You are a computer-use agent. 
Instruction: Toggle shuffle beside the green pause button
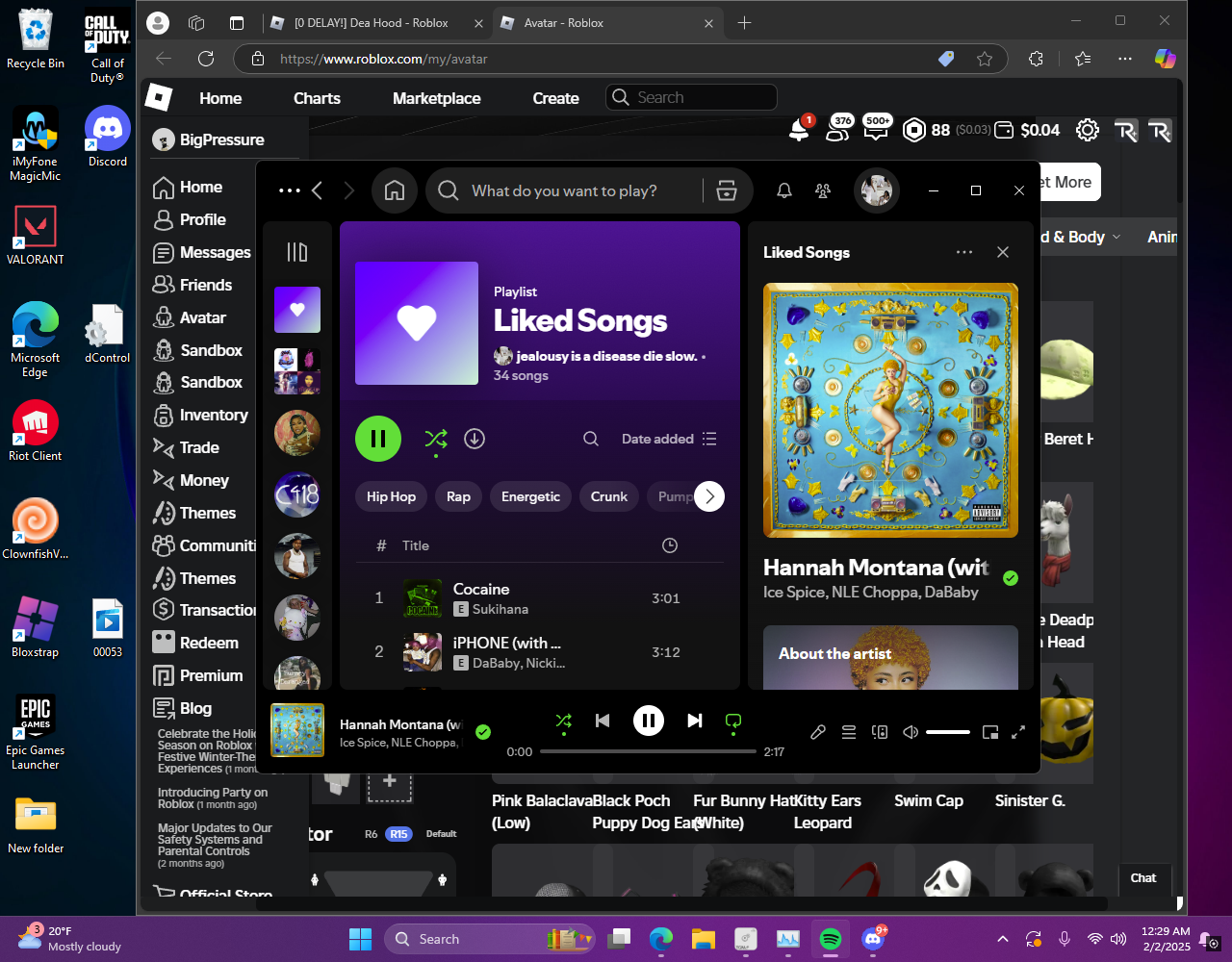point(436,439)
